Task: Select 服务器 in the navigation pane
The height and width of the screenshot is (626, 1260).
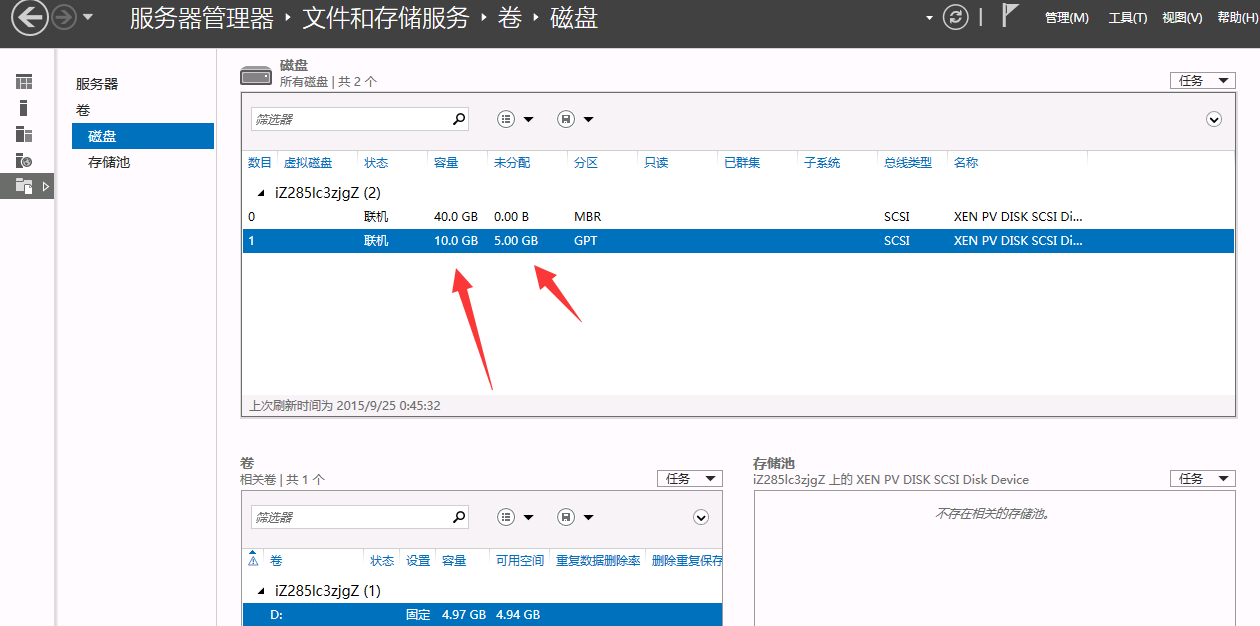Action: [97, 84]
